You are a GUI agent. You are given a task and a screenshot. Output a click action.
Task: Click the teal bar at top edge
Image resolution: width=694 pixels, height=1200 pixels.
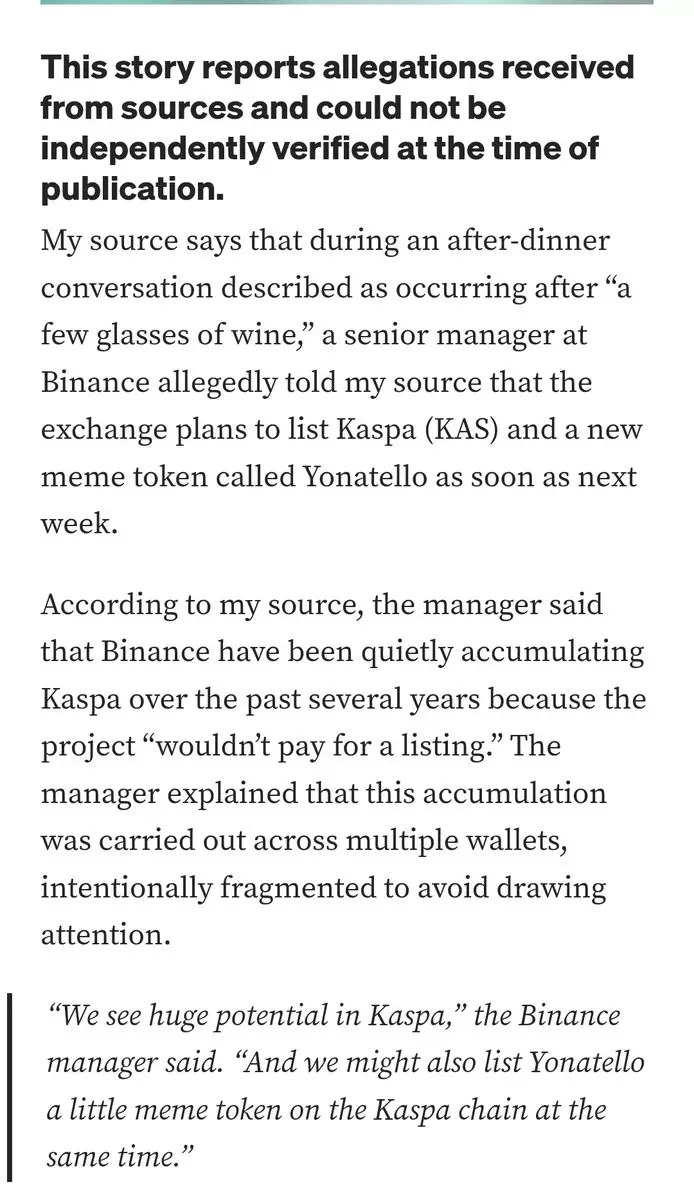click(x=347, y=3)
